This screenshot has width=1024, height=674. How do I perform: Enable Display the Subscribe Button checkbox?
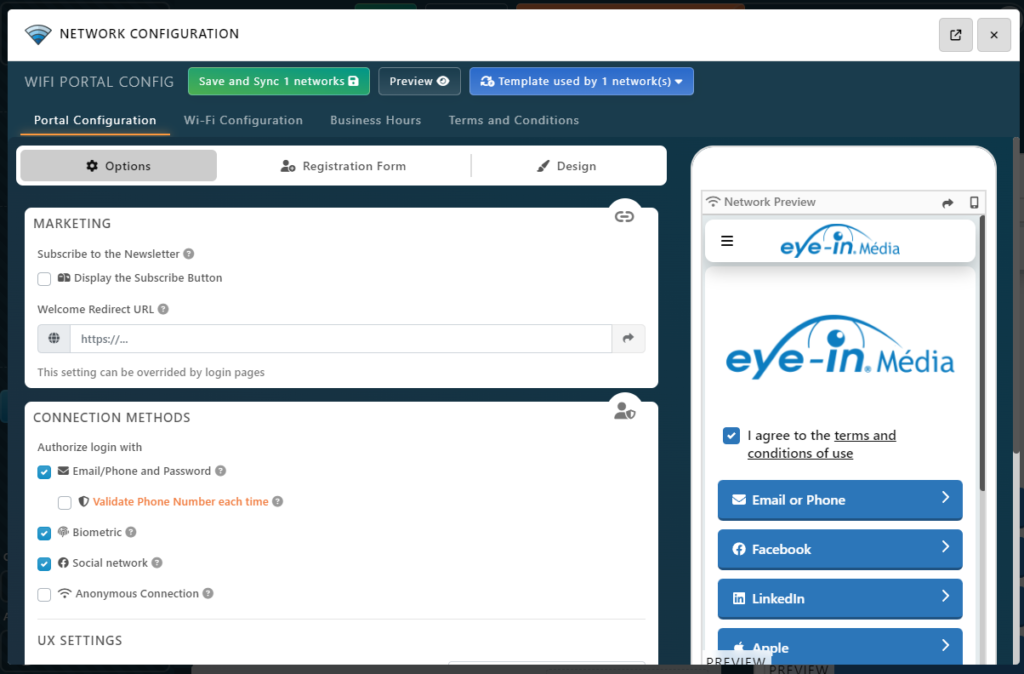(x=44, y=279)
